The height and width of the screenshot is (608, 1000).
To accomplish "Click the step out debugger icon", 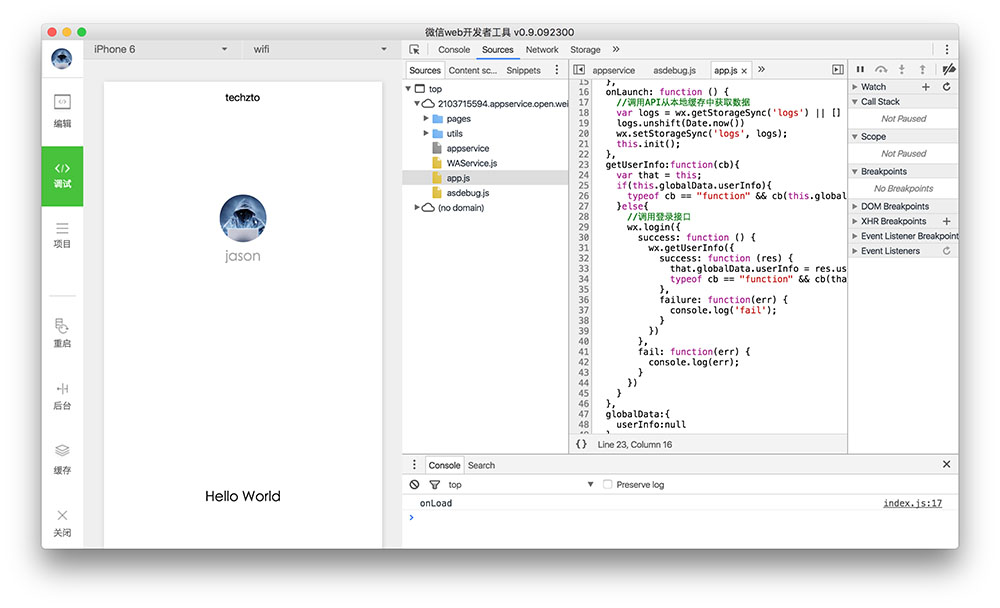I will pos(922,70).
